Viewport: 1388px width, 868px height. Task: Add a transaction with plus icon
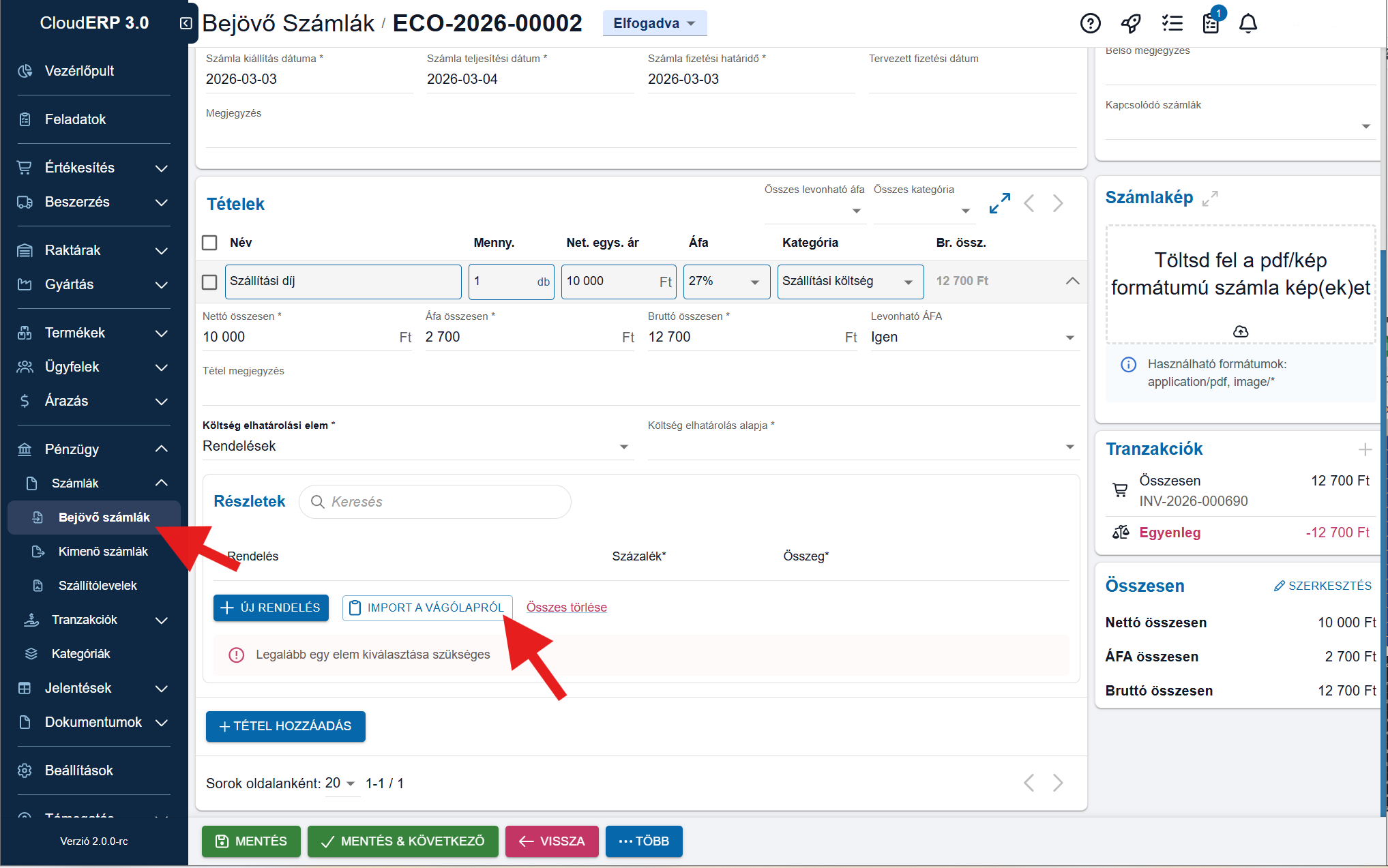(1365, 449)
